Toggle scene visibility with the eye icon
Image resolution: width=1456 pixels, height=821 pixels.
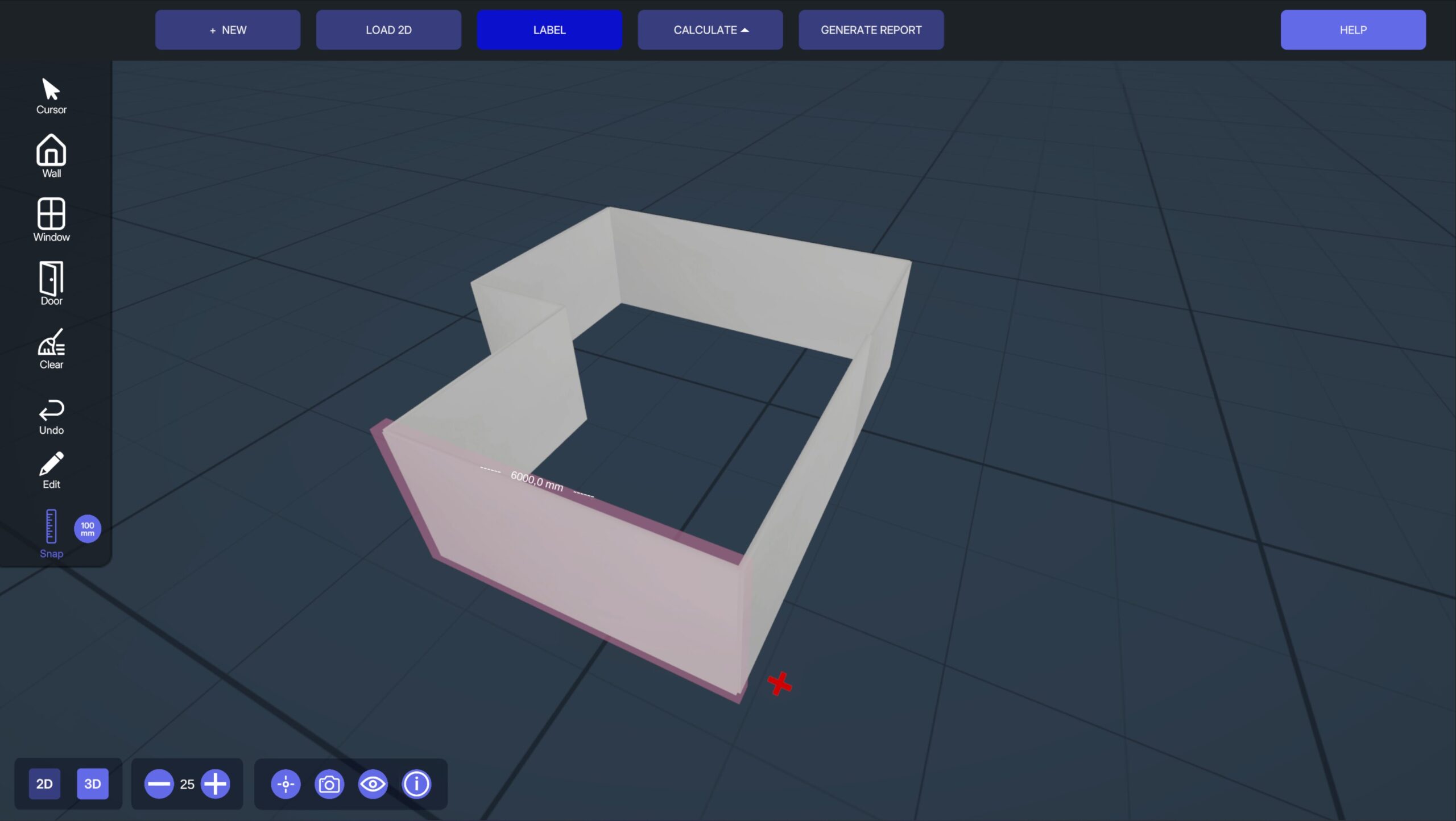tap(373, 784)
